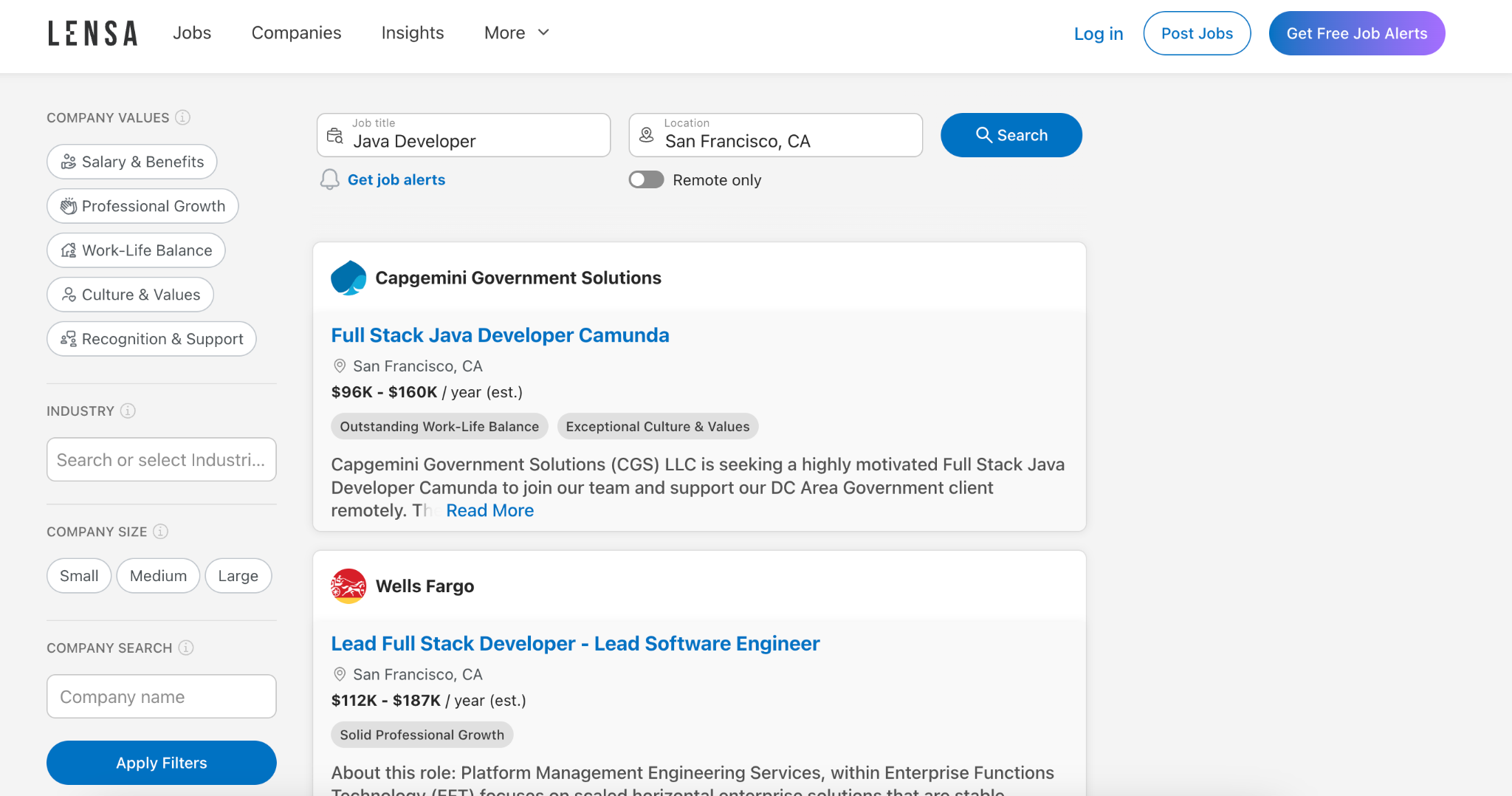Click the location pin icon in Location field
Image resolution: width=1512 pixels, height=796 pixels.
pyautogui.click(x=647, y=135)
